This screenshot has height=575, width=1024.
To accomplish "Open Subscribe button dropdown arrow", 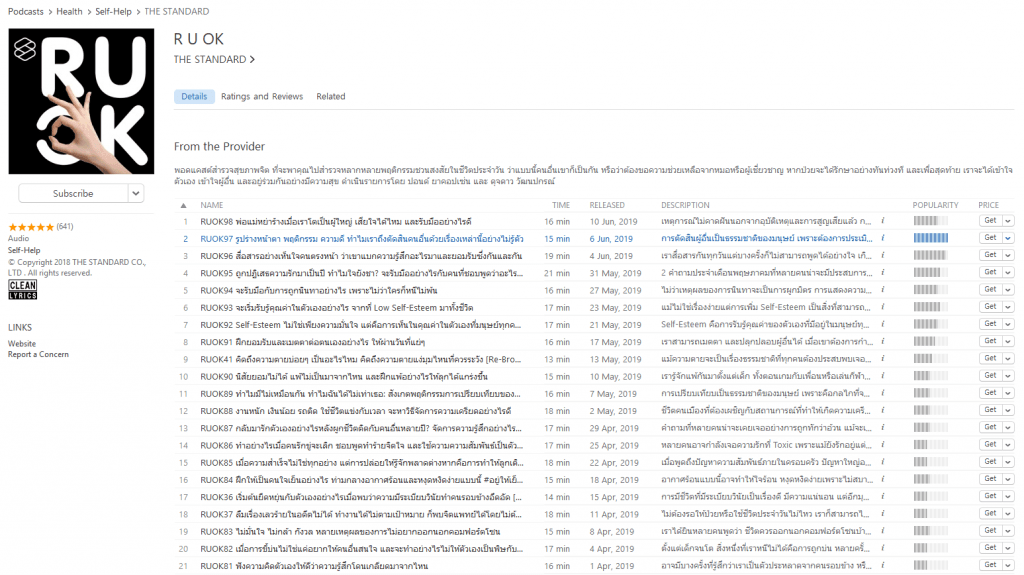I will click(136, 193).
